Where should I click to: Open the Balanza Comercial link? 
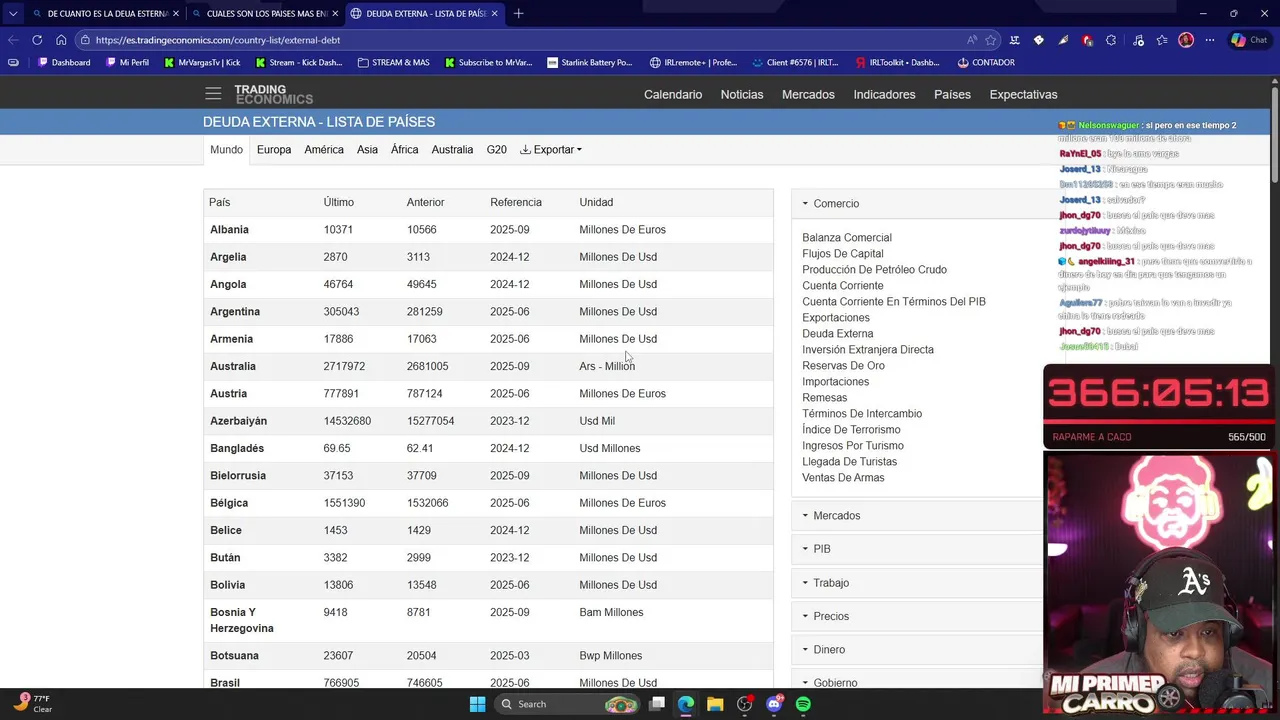point(846,237)
